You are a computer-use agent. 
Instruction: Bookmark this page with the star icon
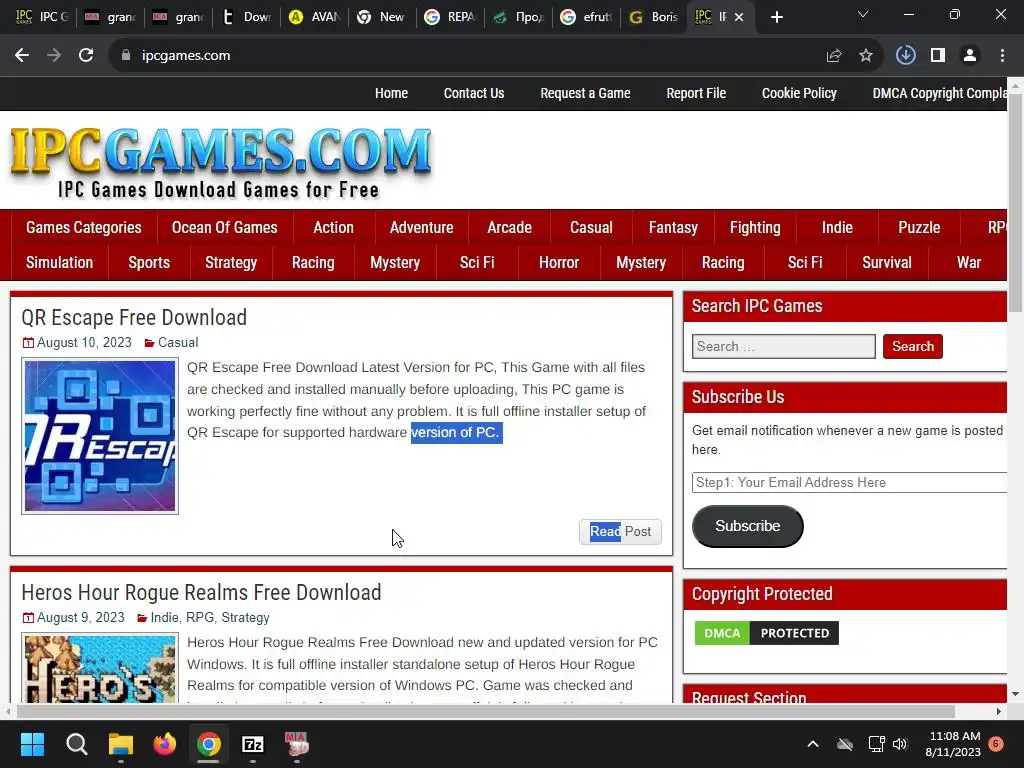coord(866,56)
